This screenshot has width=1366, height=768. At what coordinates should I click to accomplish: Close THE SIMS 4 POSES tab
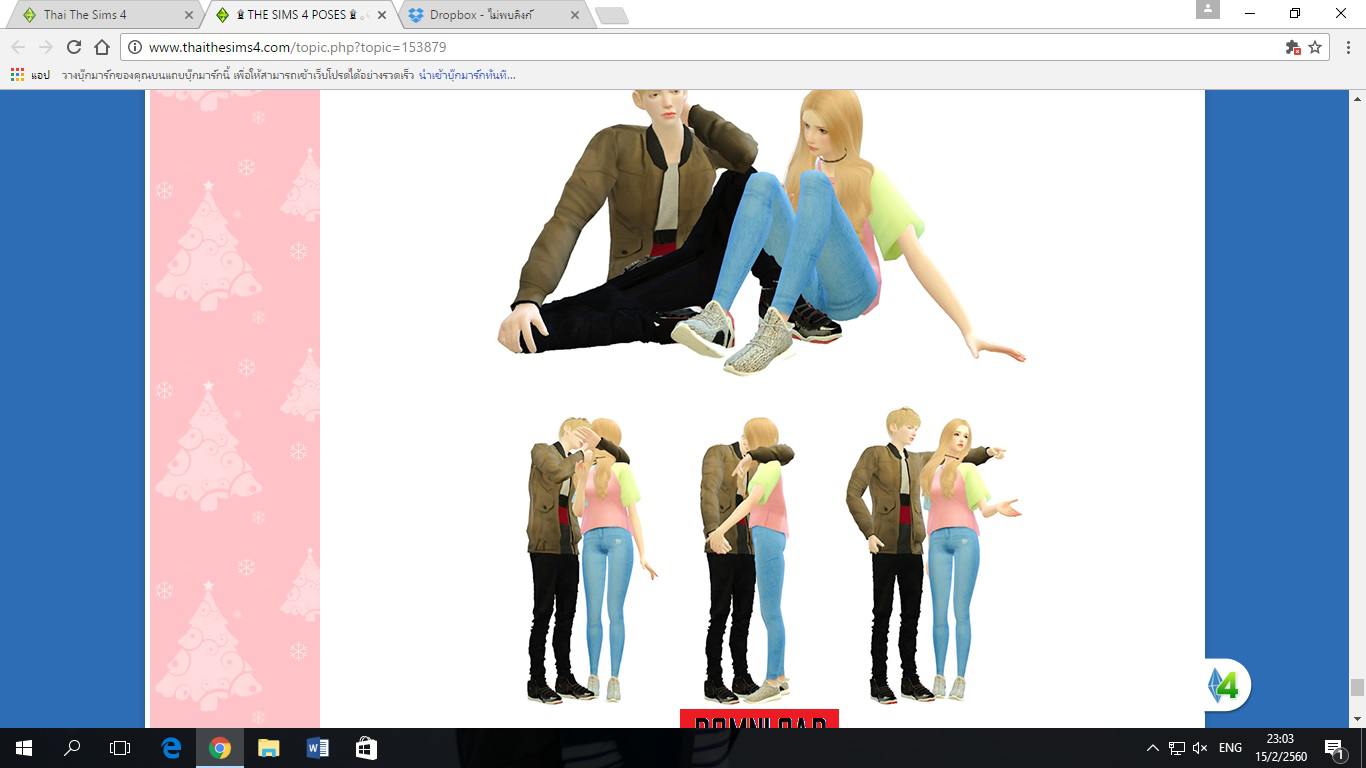click(x=382, y=15)
